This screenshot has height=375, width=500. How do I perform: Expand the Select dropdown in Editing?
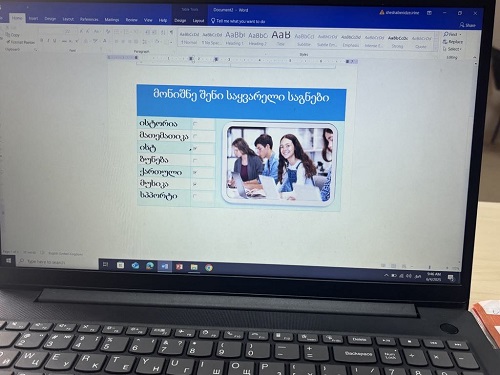click(452, 49)
